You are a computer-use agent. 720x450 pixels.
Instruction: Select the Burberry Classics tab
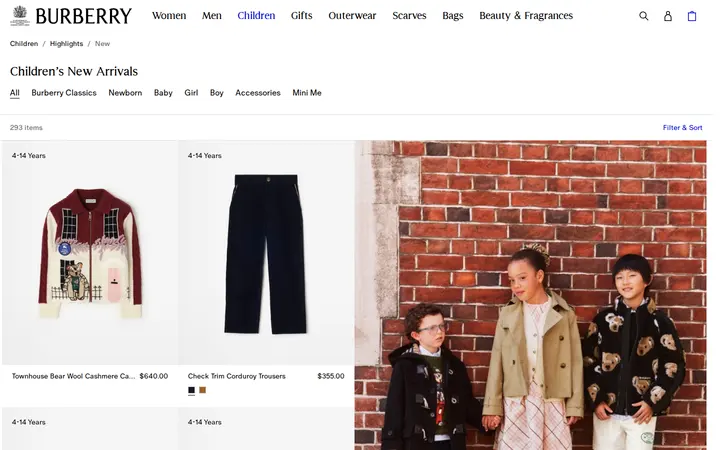64,93
